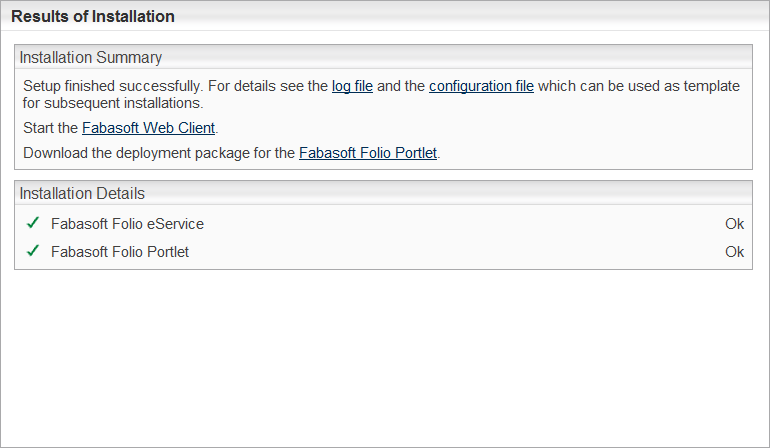Click green checkmark beside Fabasoft Folio eService

pos(33,224)
